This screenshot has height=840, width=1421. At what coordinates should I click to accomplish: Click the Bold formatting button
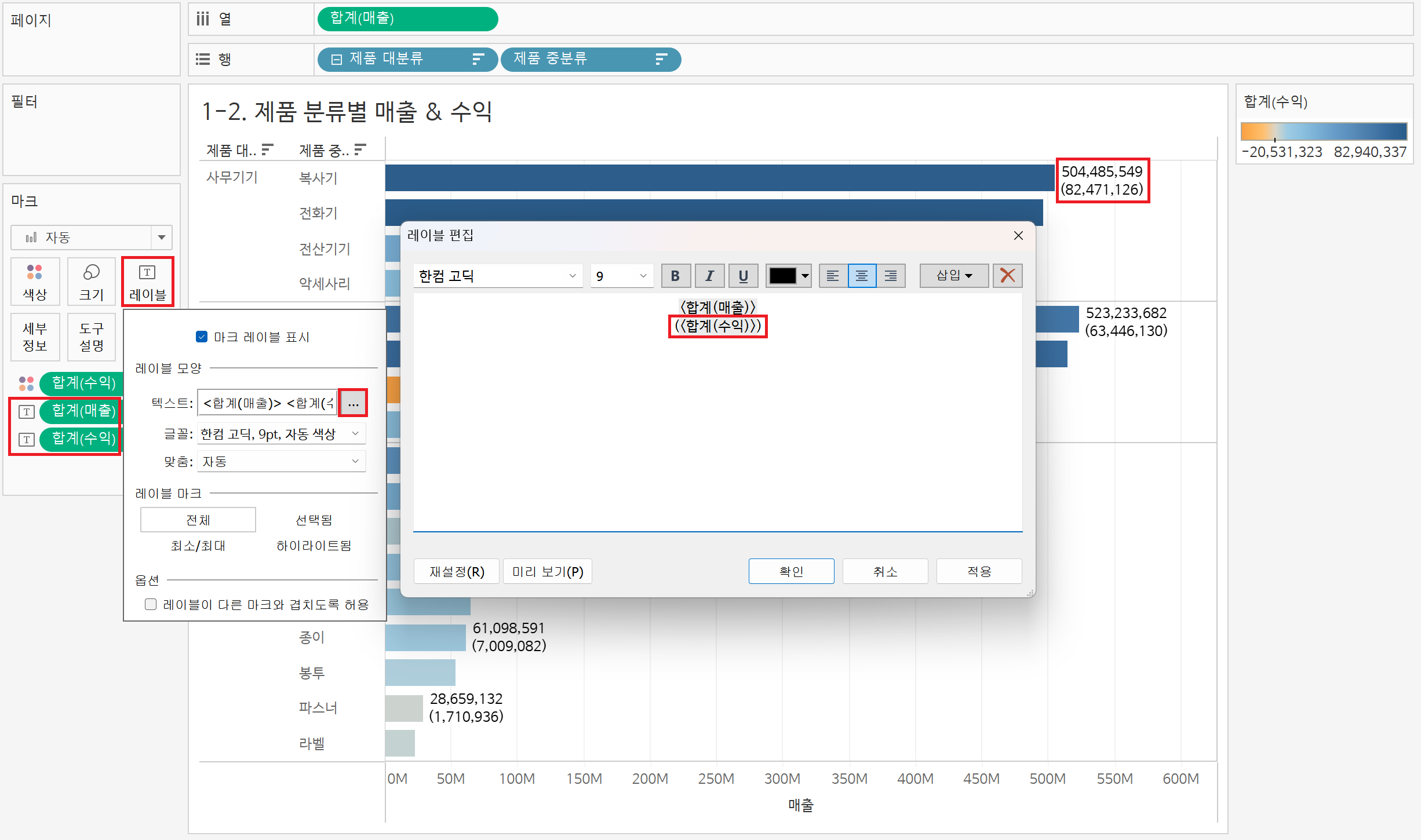[x=675, y=276]
